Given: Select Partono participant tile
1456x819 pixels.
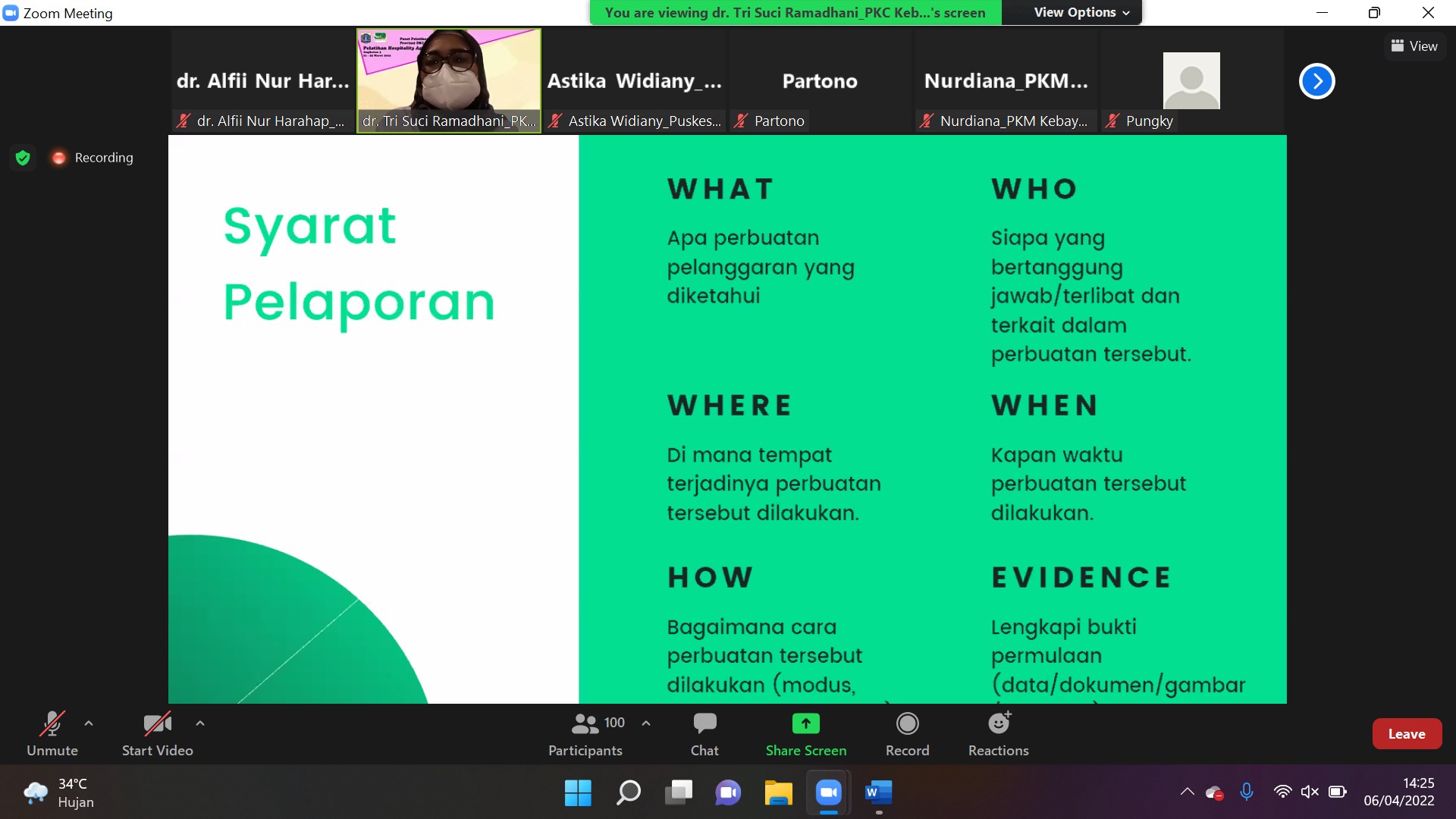Looking at the screenshot, I should point(820,80).
